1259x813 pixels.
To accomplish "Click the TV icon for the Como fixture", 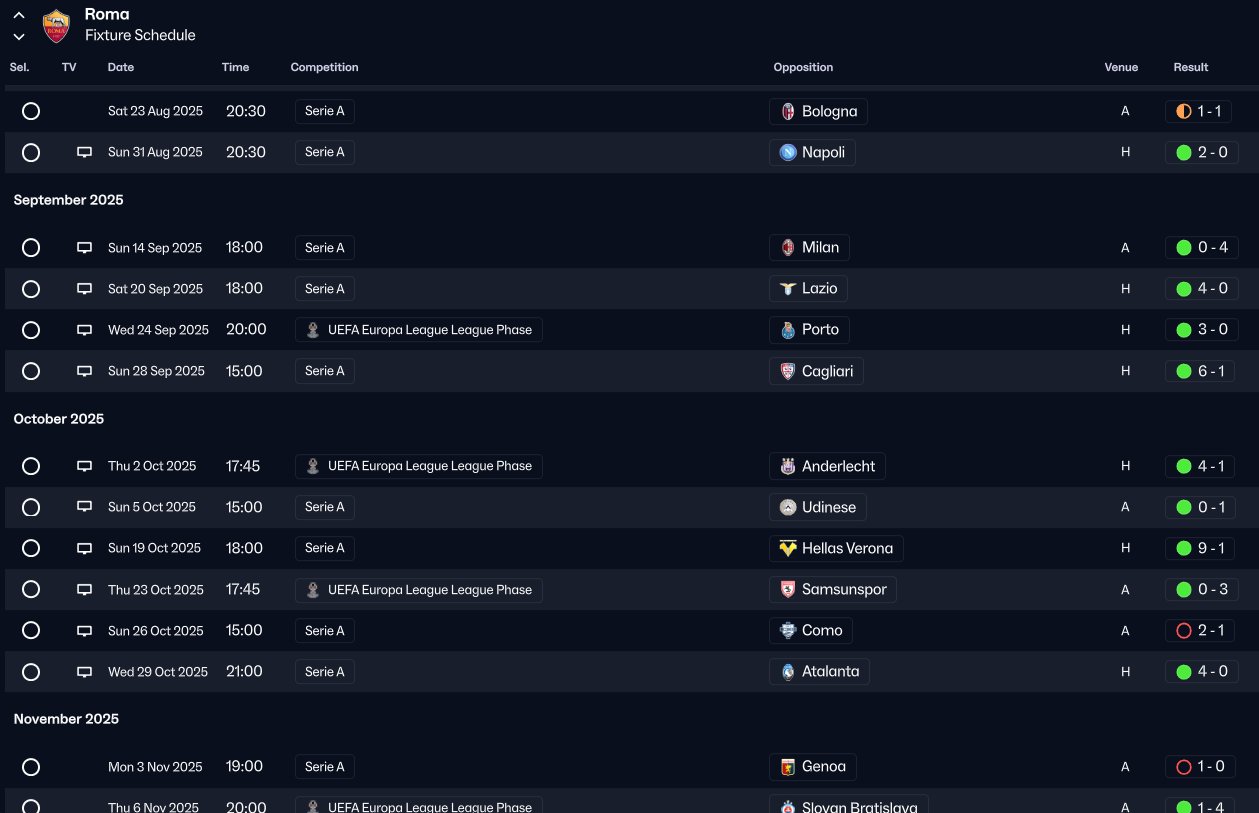I will coord(84,631).
